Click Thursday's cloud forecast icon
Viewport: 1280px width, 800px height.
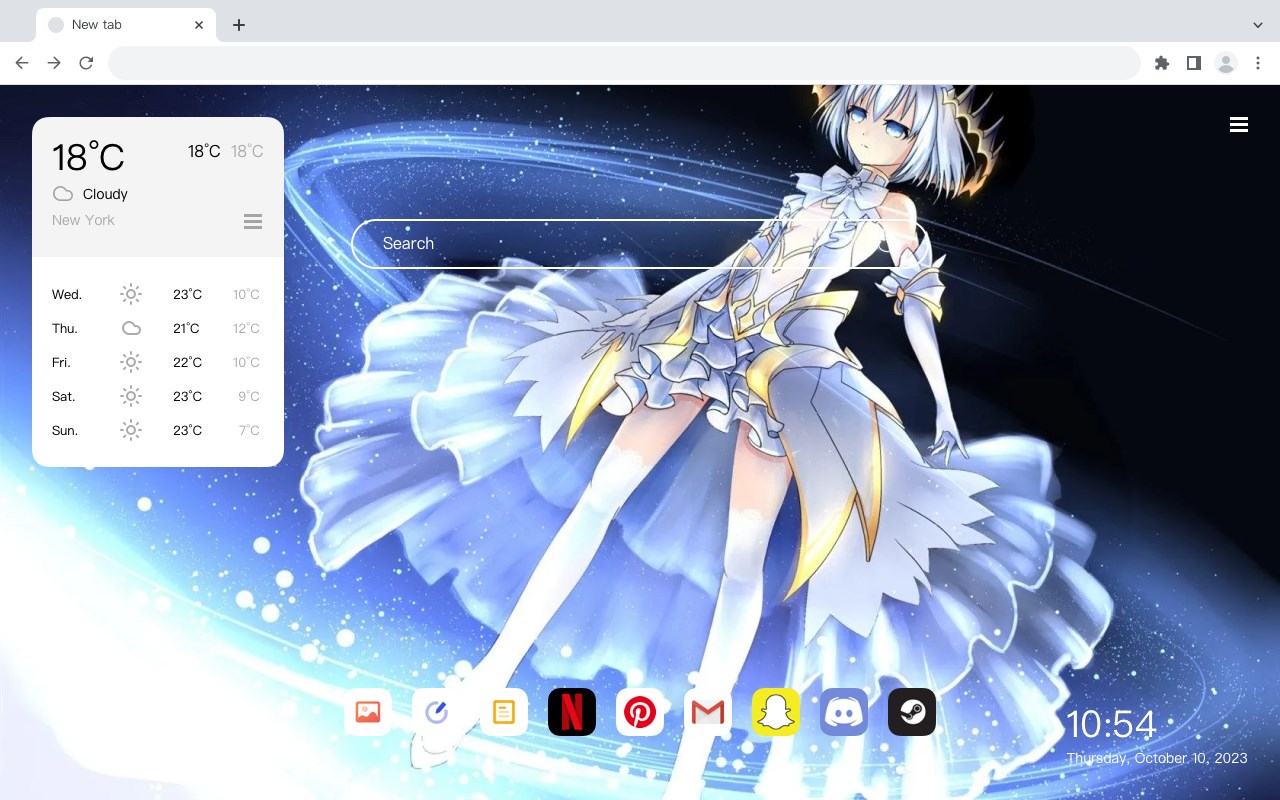coord(131,328)
